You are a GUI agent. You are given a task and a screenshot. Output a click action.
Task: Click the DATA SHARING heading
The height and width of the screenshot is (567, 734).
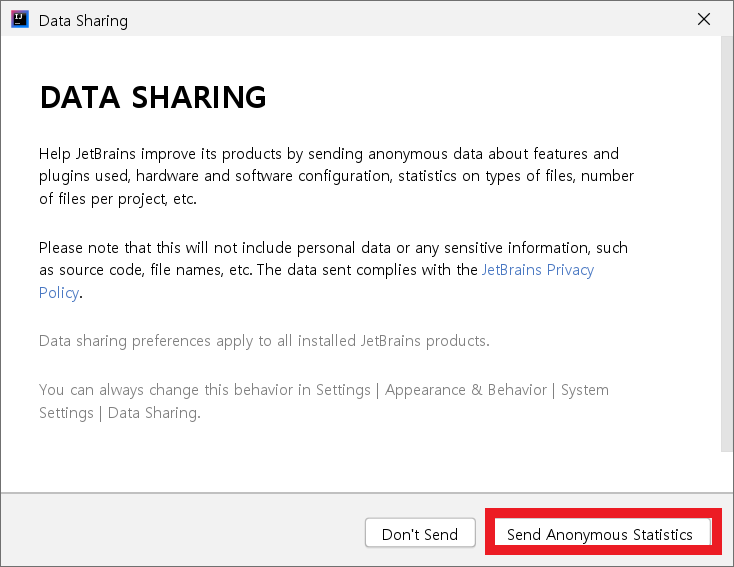153,97
